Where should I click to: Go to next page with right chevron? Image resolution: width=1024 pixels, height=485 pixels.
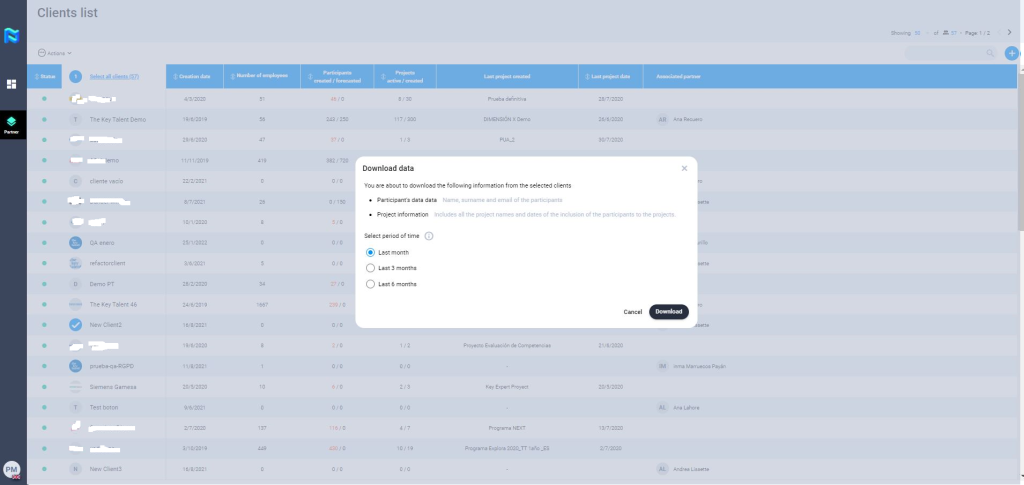click(x=1009, y=33)
